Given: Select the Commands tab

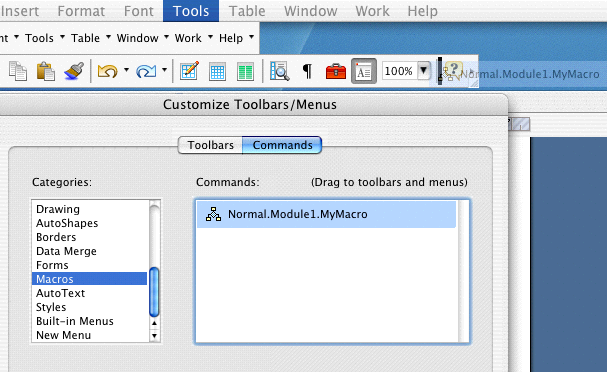Looking at the screenshot, I should (x=282, y=145).
